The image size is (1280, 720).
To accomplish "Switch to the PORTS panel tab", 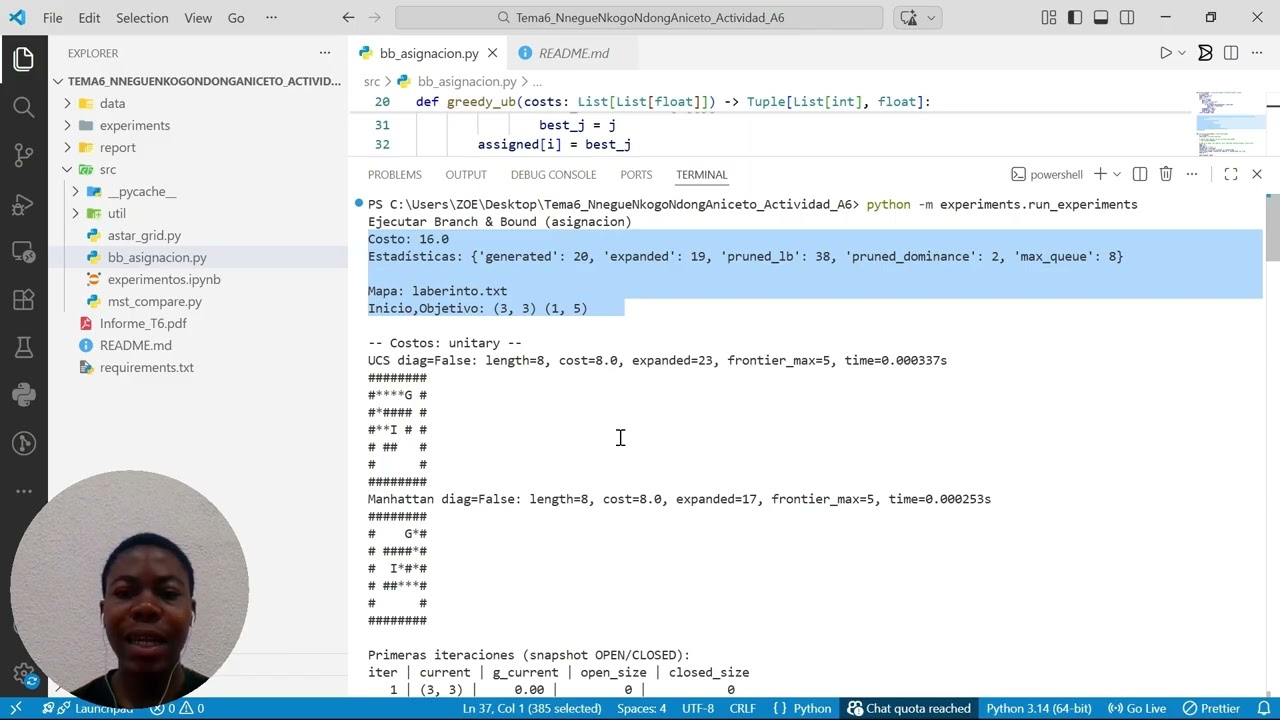I will (636, 174).
